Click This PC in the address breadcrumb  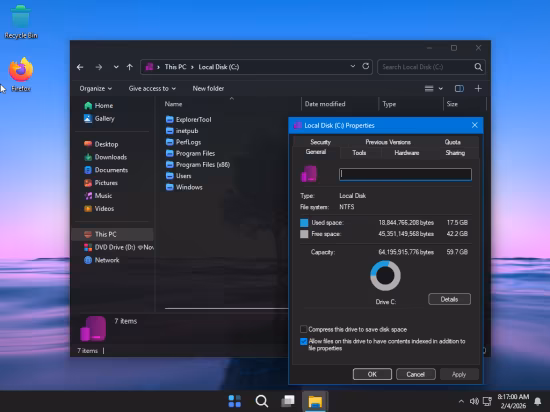(175, 67)
